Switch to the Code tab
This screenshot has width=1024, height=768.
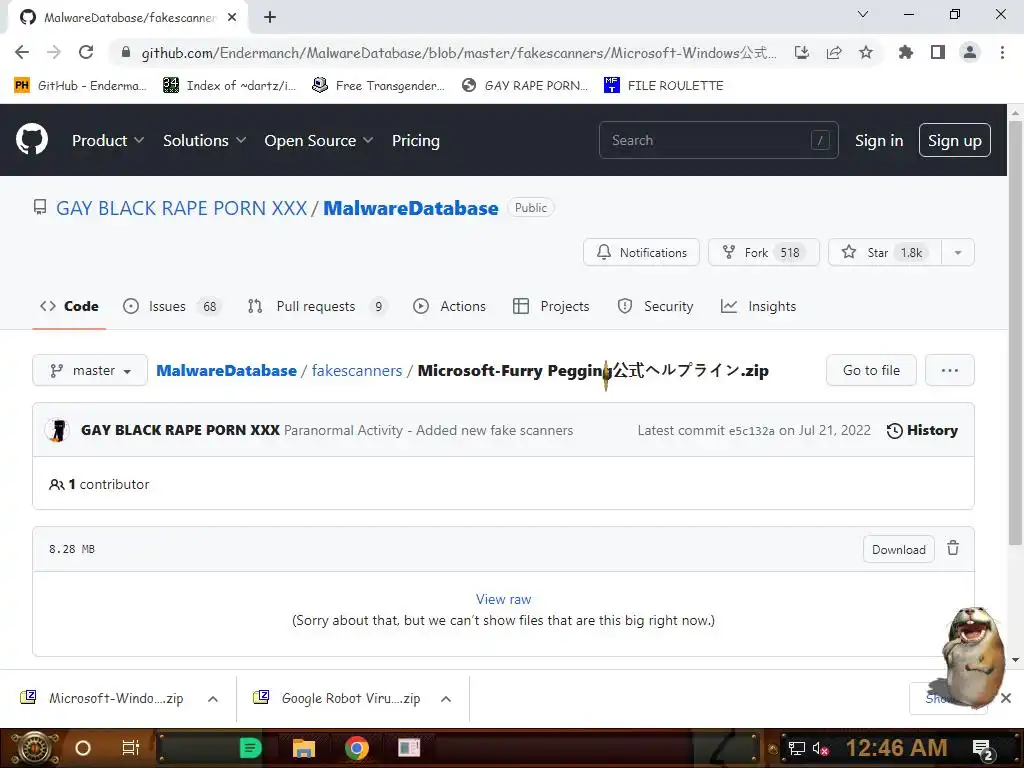(x=69, y=306)
